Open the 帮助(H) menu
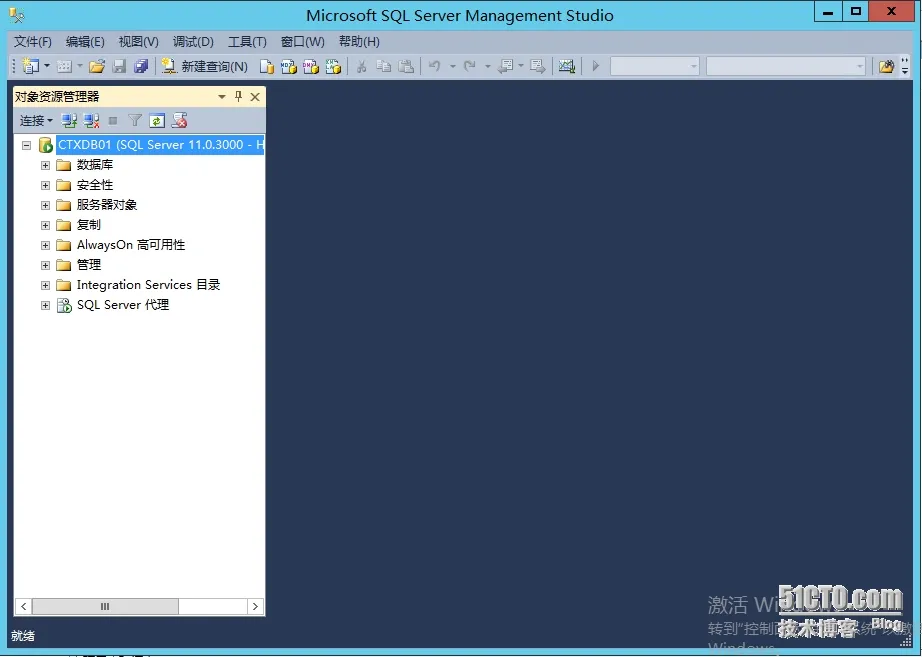 point(359,42)
